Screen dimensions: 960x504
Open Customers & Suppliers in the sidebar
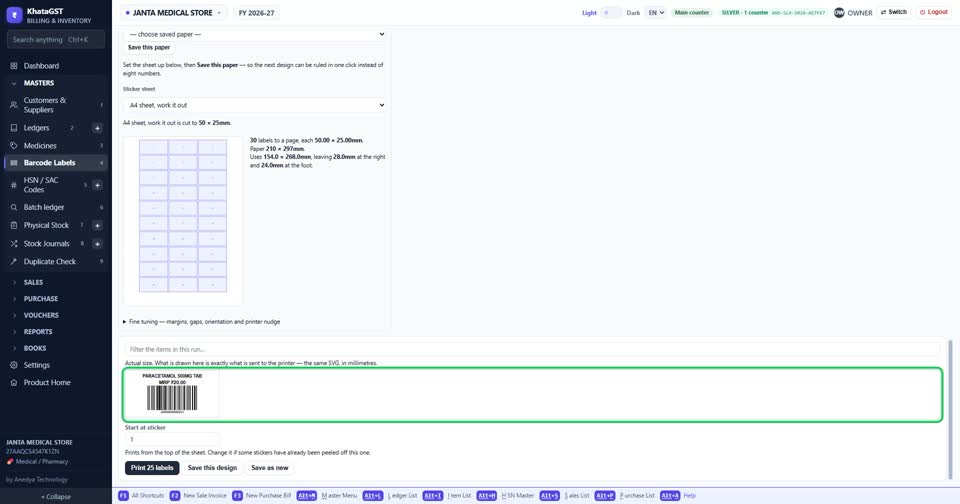pyautogui.click(x=56, y=105)
